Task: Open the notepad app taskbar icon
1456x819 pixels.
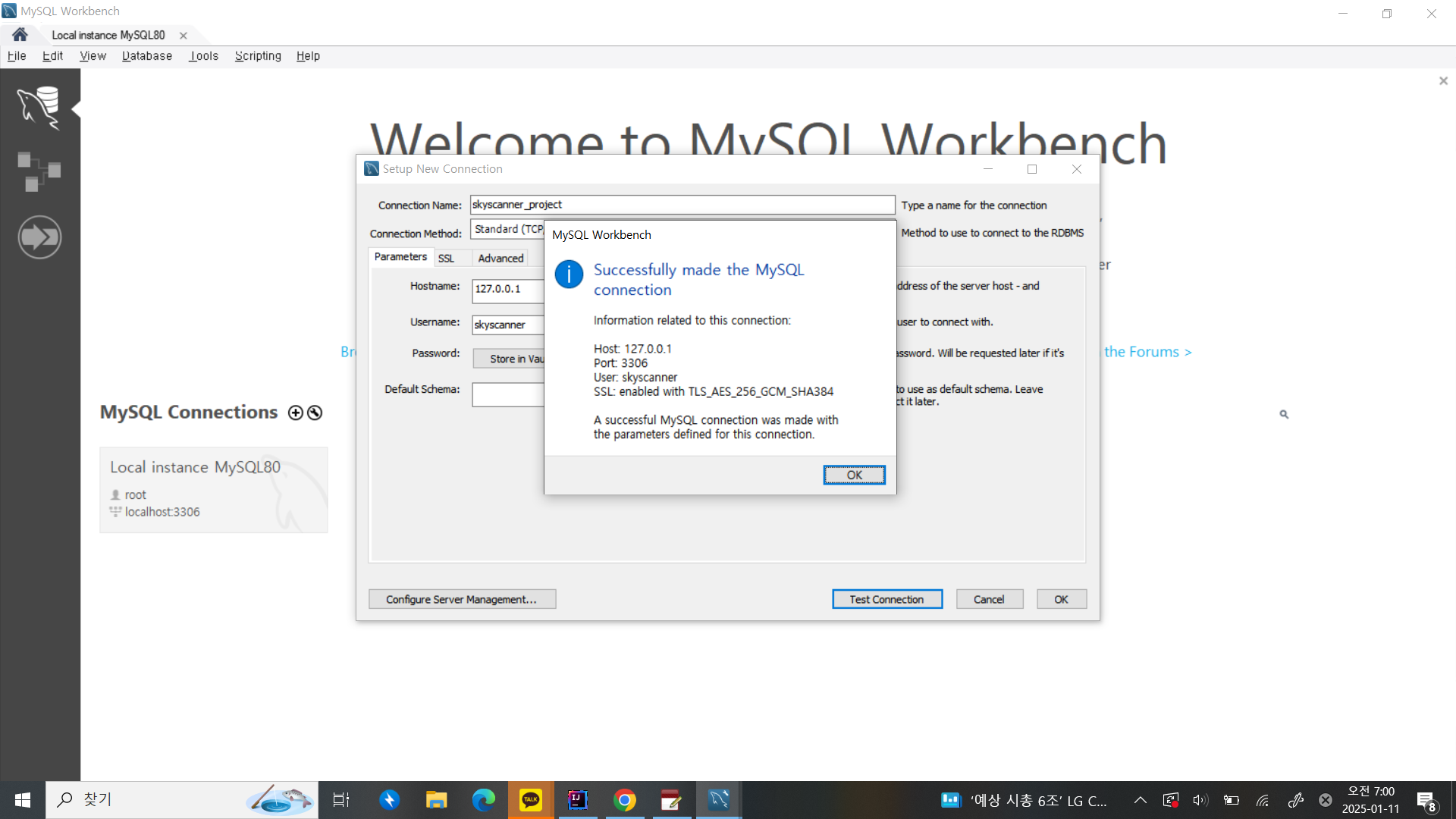Action: 672,800
